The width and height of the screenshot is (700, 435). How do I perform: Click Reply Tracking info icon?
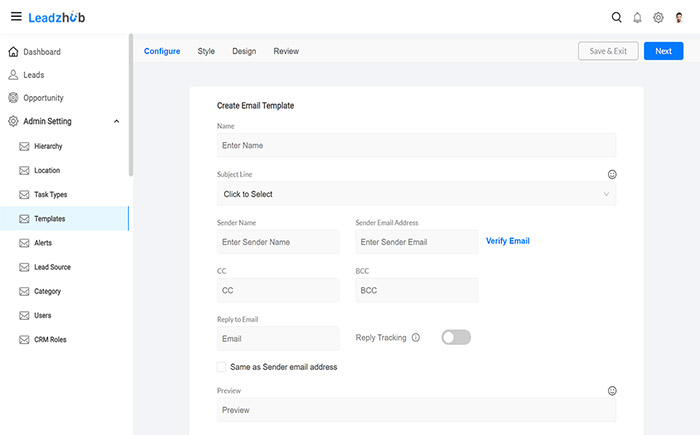click(416, 338)
